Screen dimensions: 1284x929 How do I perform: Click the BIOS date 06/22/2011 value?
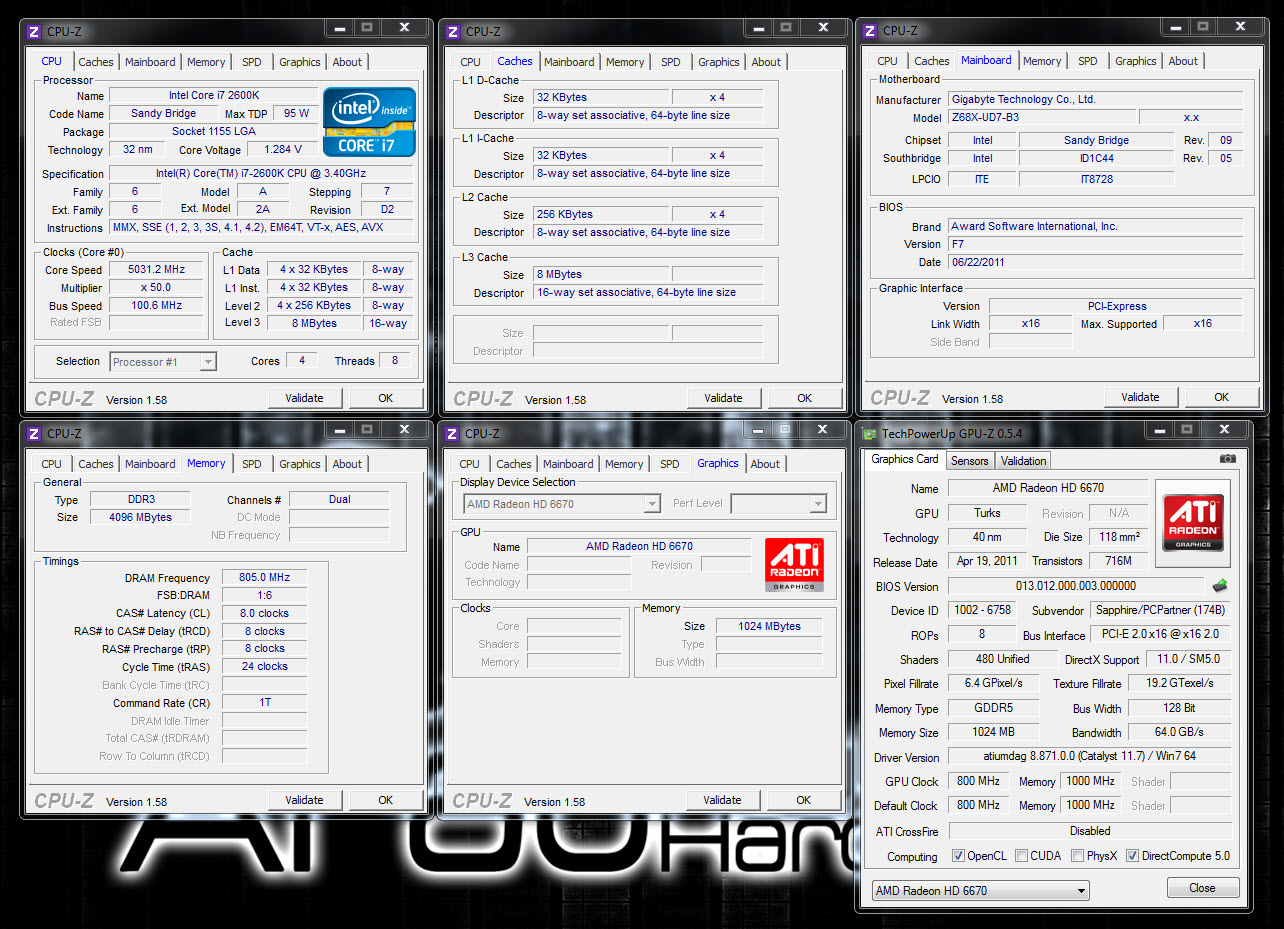pos(1094,262)
